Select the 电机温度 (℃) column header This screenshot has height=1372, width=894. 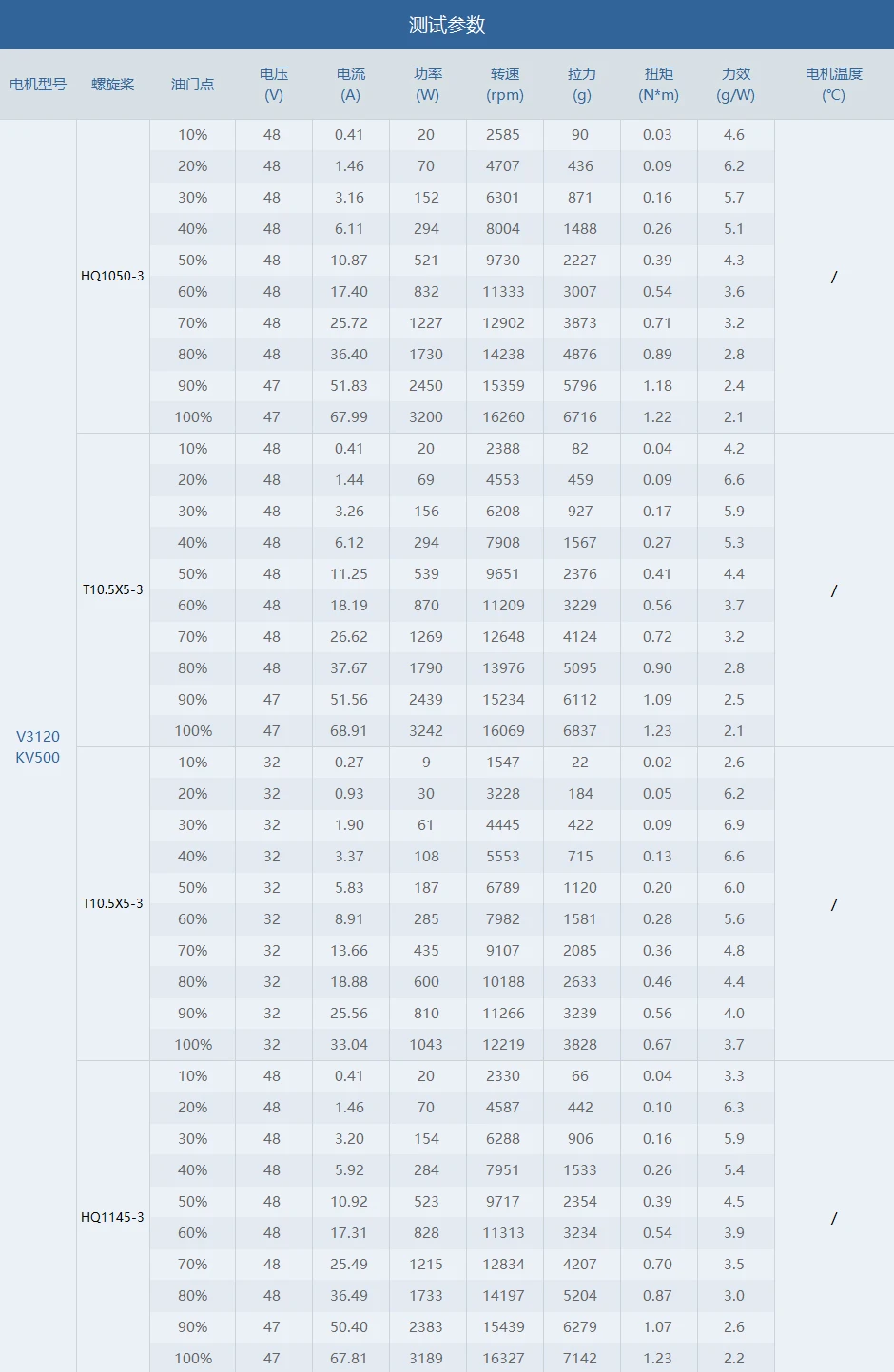834,85
